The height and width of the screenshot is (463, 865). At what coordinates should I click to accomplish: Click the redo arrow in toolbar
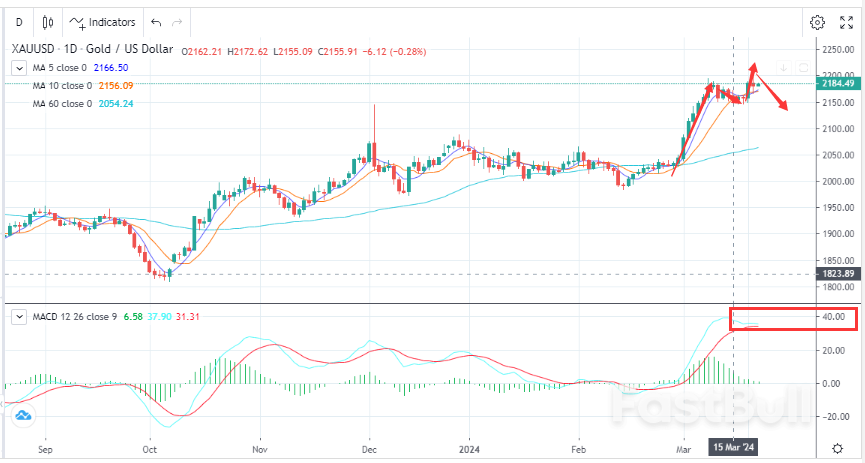[x=177, y=21]
